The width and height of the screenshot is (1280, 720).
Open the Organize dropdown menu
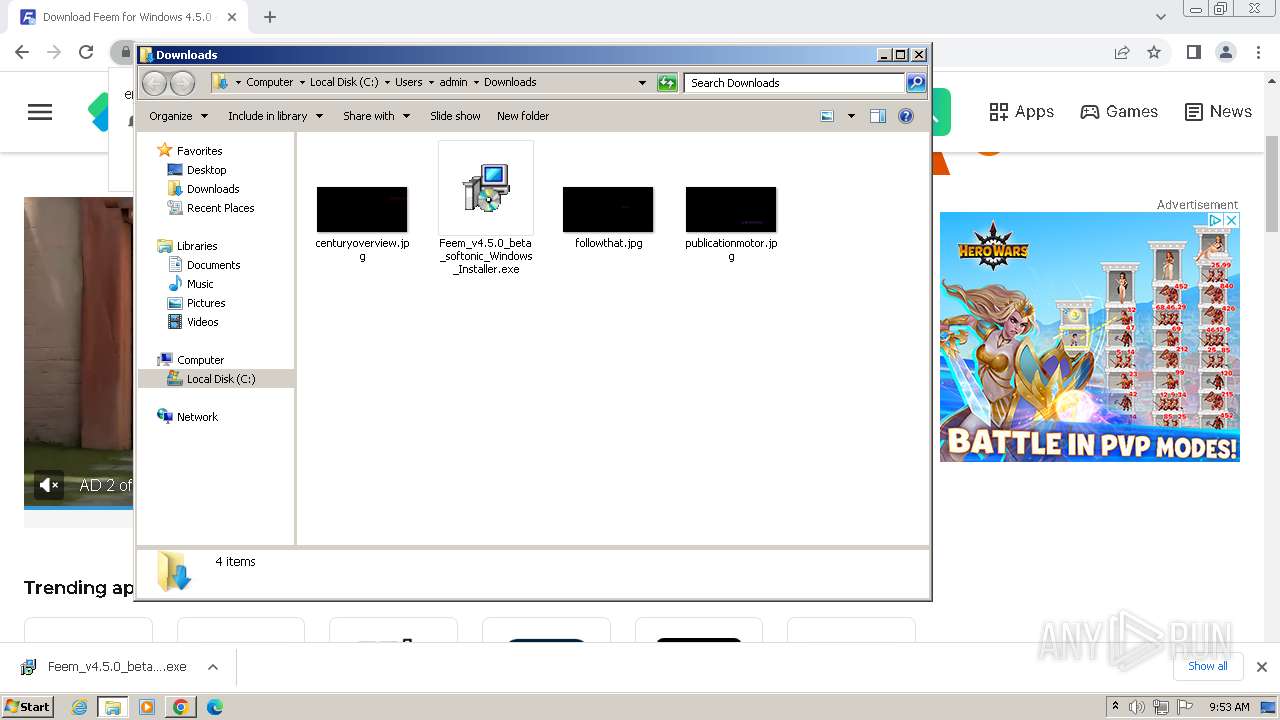(x=178, y=116)
